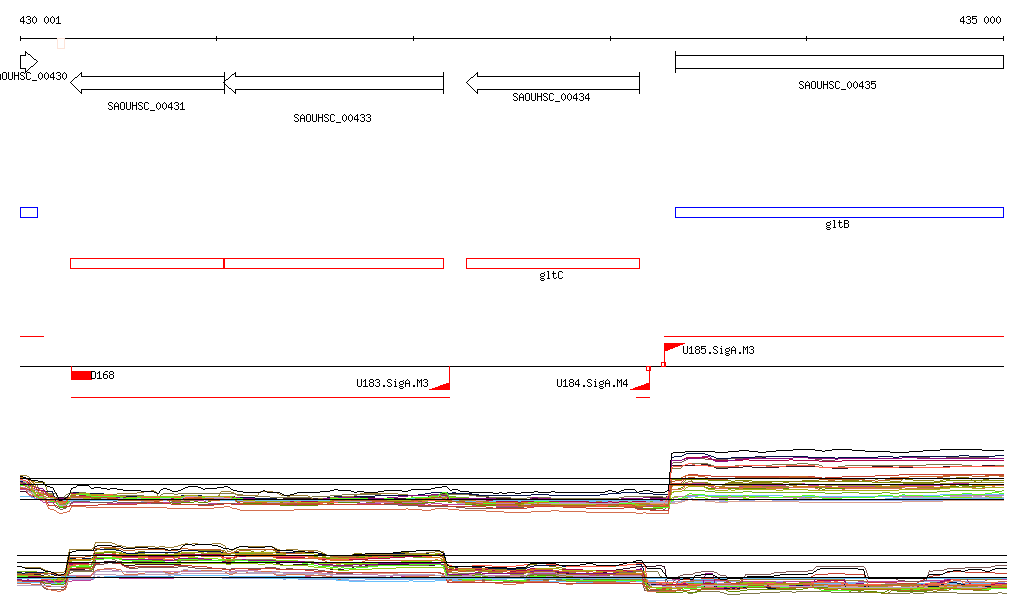Image resolution: width=1024 pixels, height=611 pixels.
Task: Click the small blue box at track start
Action: (x=29, y=212)
